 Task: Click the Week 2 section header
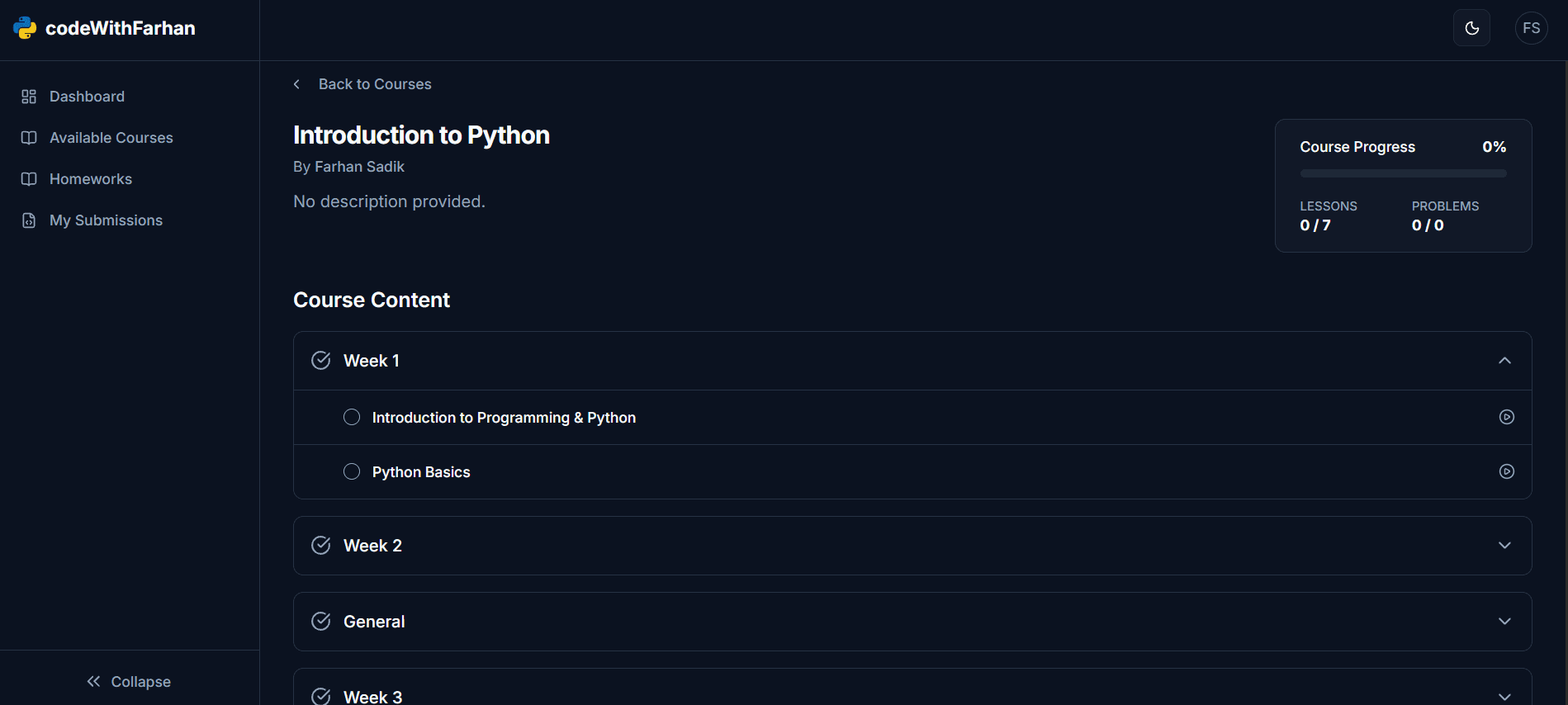(x=912, y=546)
